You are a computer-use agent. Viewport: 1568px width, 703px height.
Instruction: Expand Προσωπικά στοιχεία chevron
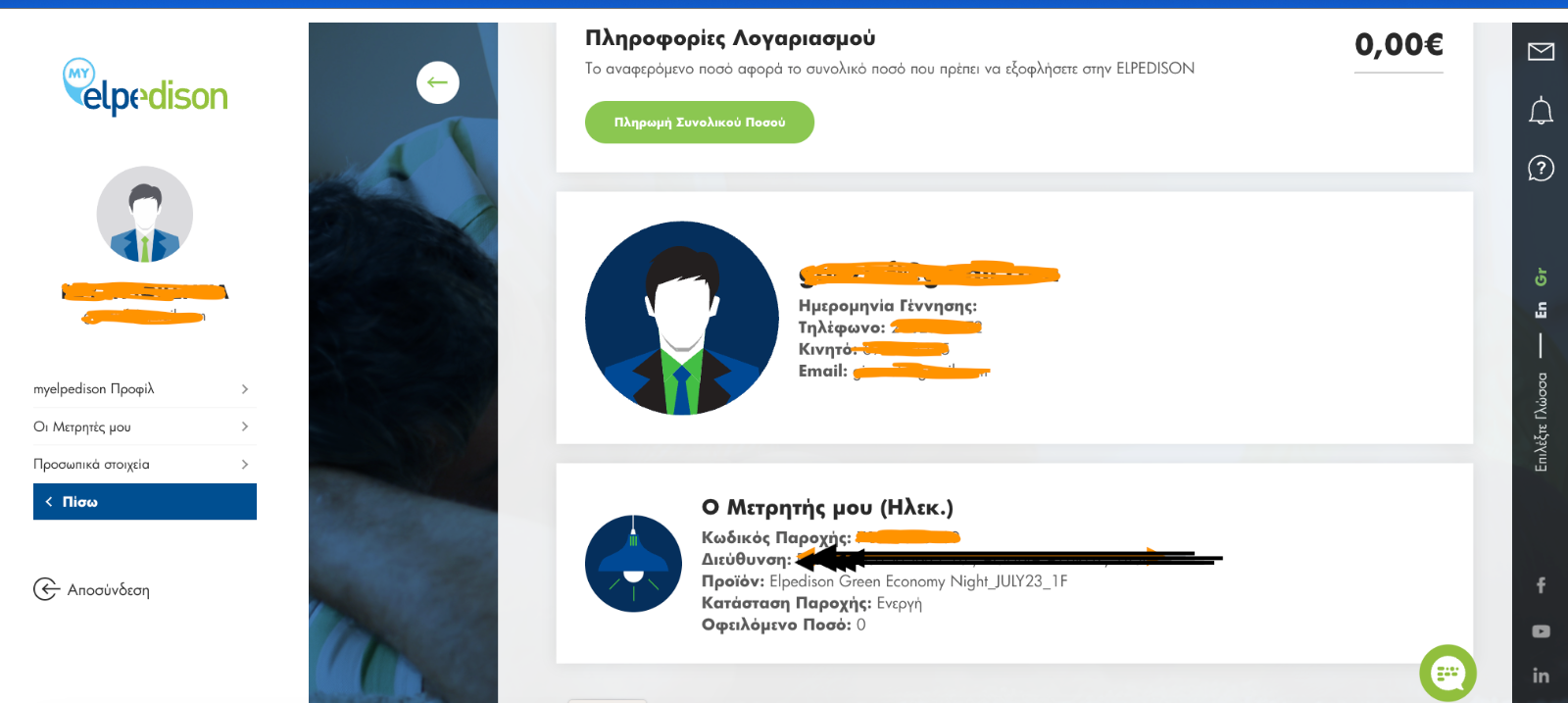(x=245, y=464)
